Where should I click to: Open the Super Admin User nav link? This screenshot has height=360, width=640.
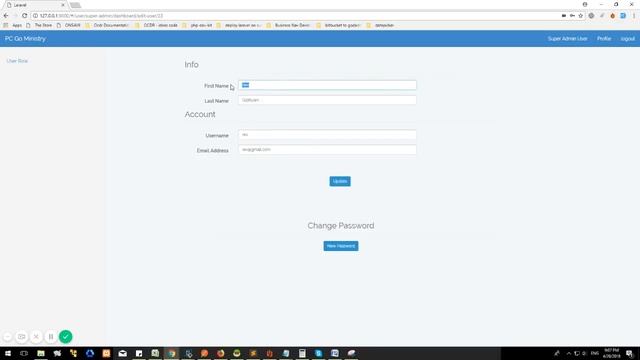tap(567, 39)
